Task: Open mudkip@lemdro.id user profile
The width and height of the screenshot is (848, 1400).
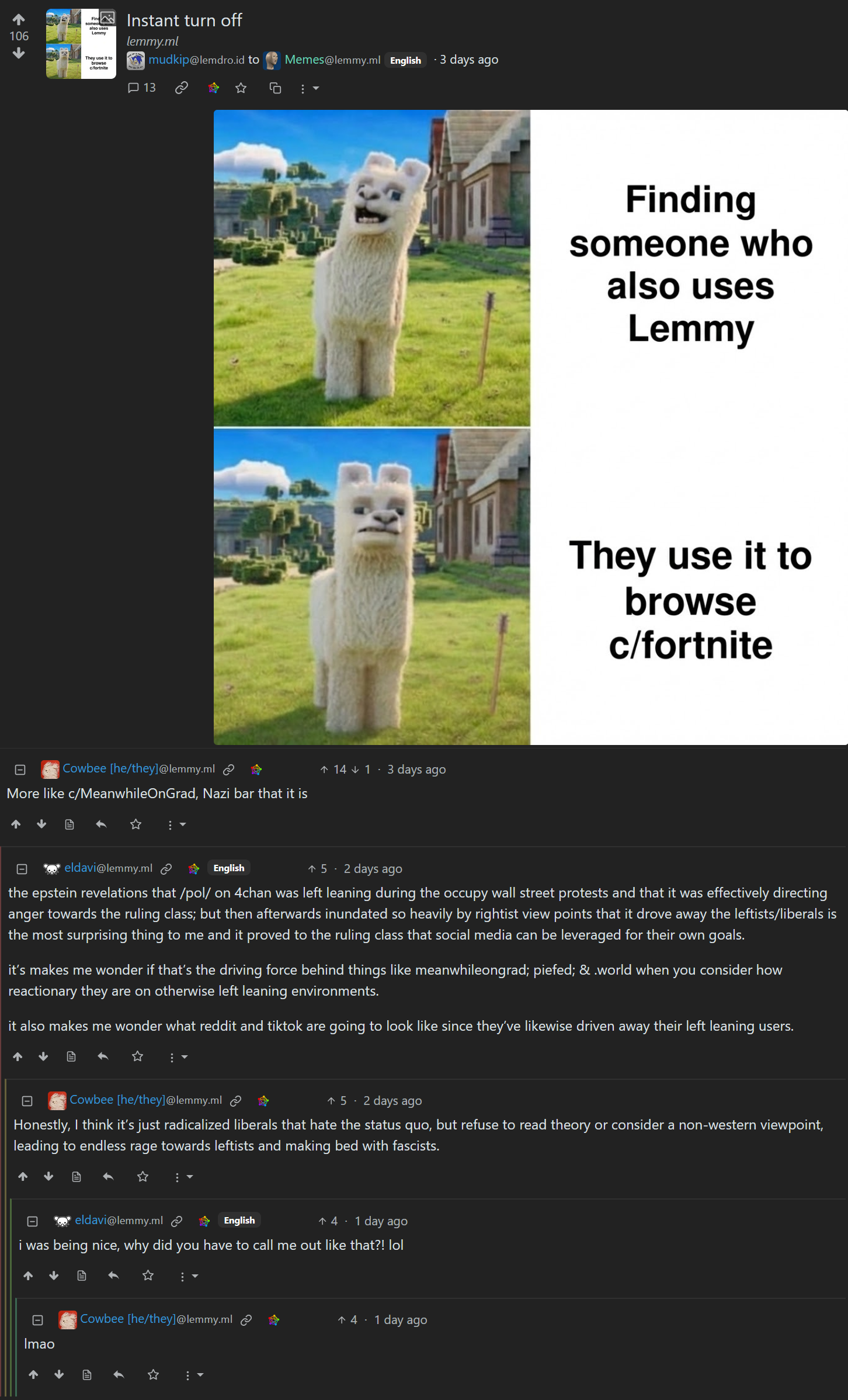Action: pyautogui.click(x=196, y=60)
